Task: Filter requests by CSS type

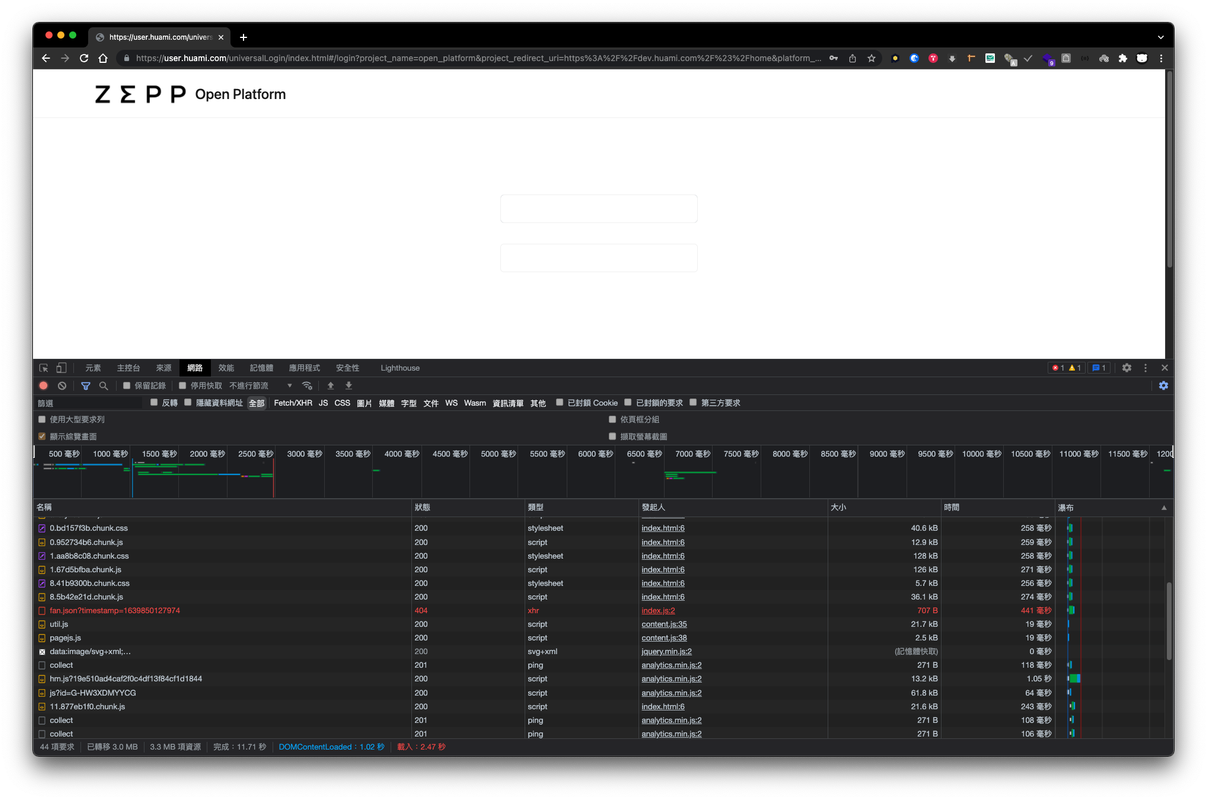Action: (342, 403)
